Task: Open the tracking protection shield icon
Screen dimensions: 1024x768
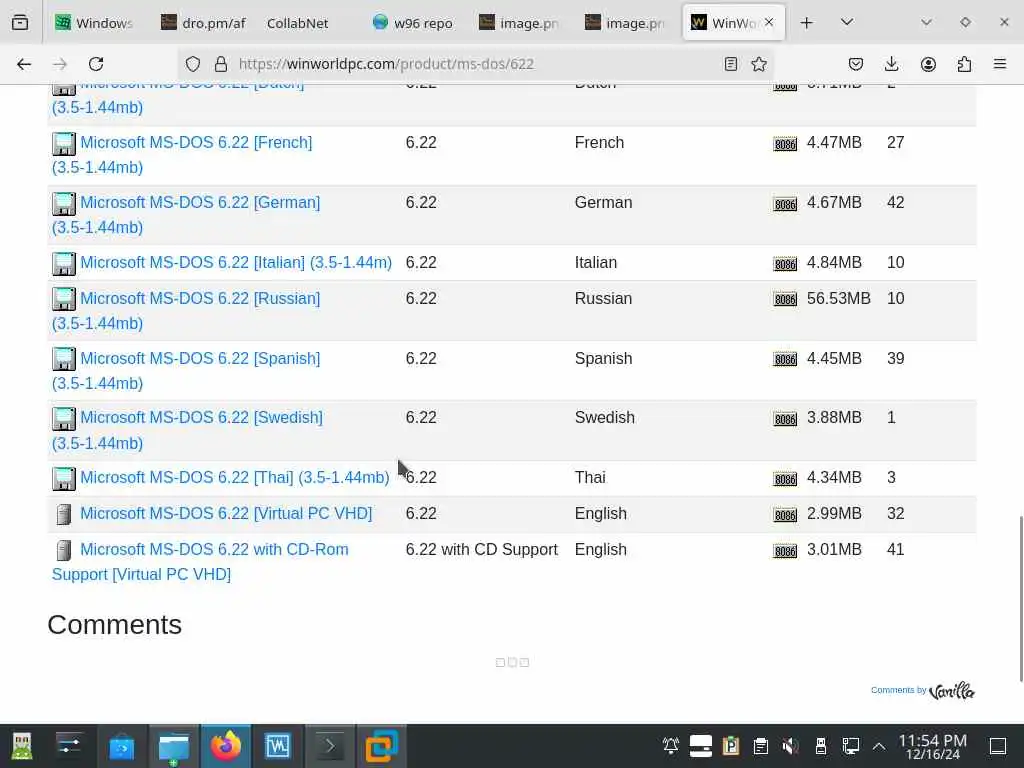Action: (193, 64)
